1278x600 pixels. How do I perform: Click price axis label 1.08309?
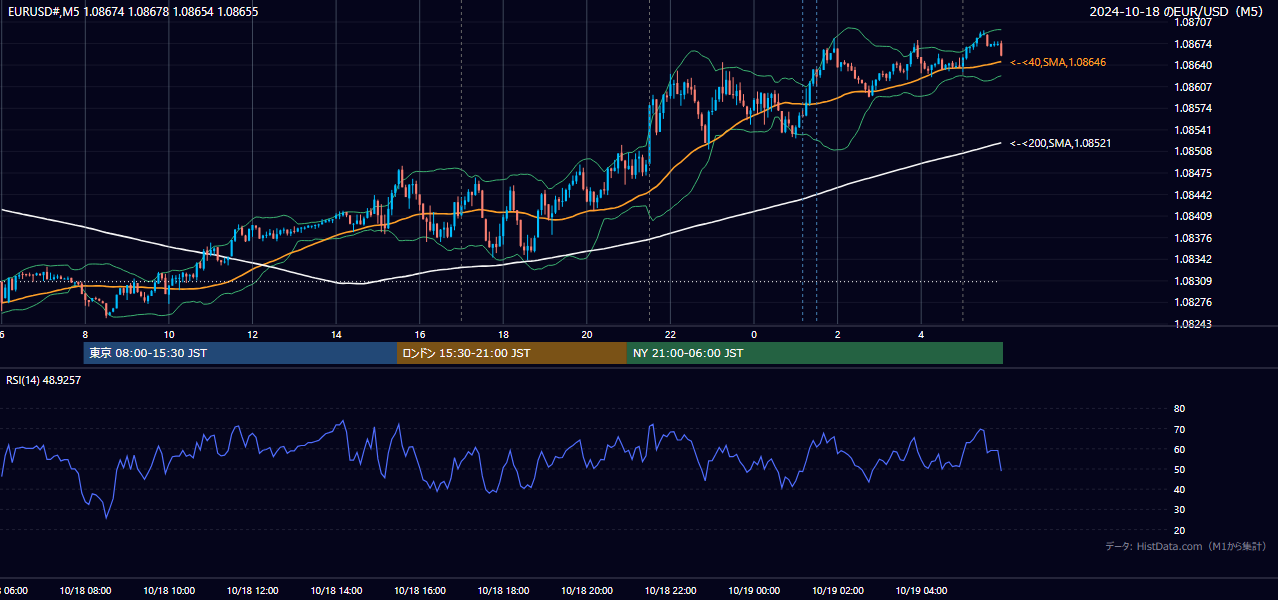1193,281
